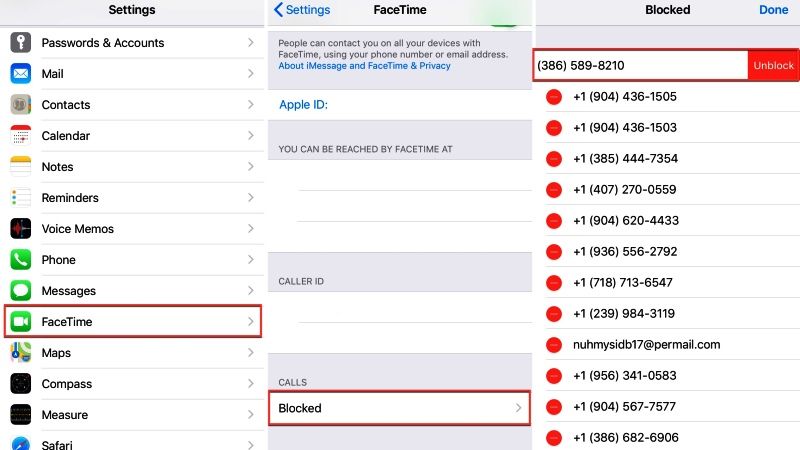This screenshot has width=800, height=450.
Task: Open the Blocked list via its chevron
Action: pyautogui.click(x=518, y=408)
